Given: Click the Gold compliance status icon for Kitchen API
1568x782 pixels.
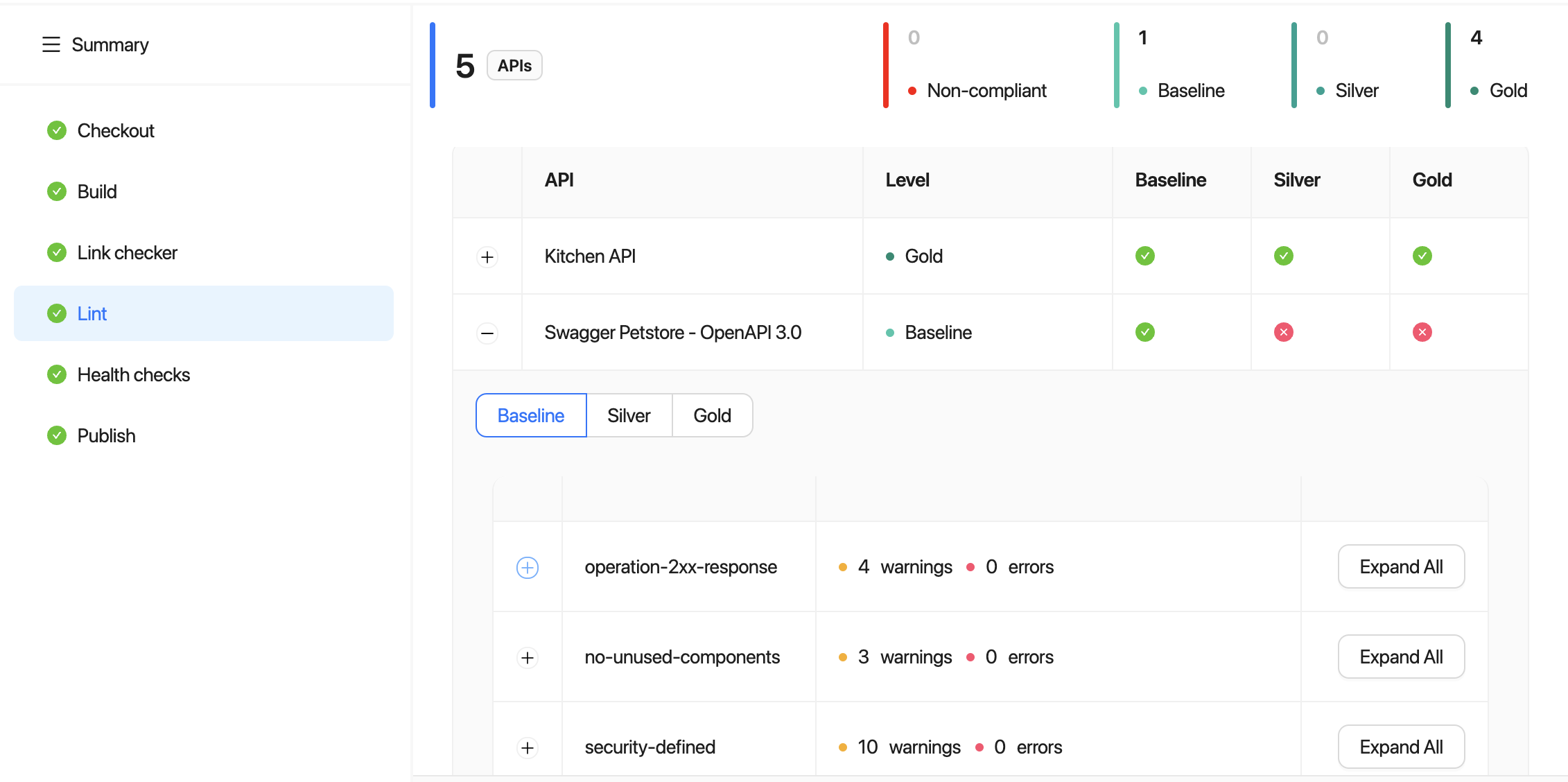Looking at the screenshot, I should pyautogui.click(x=1422, y=256).
